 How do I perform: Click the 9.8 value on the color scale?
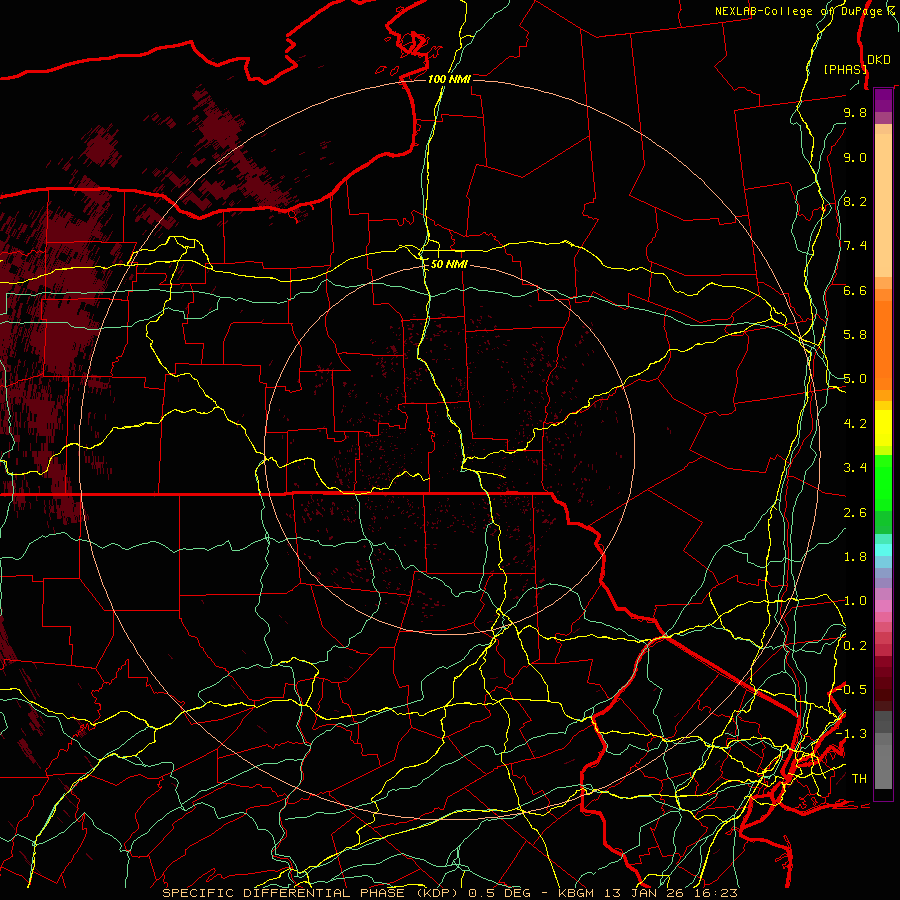click(855, 112)
